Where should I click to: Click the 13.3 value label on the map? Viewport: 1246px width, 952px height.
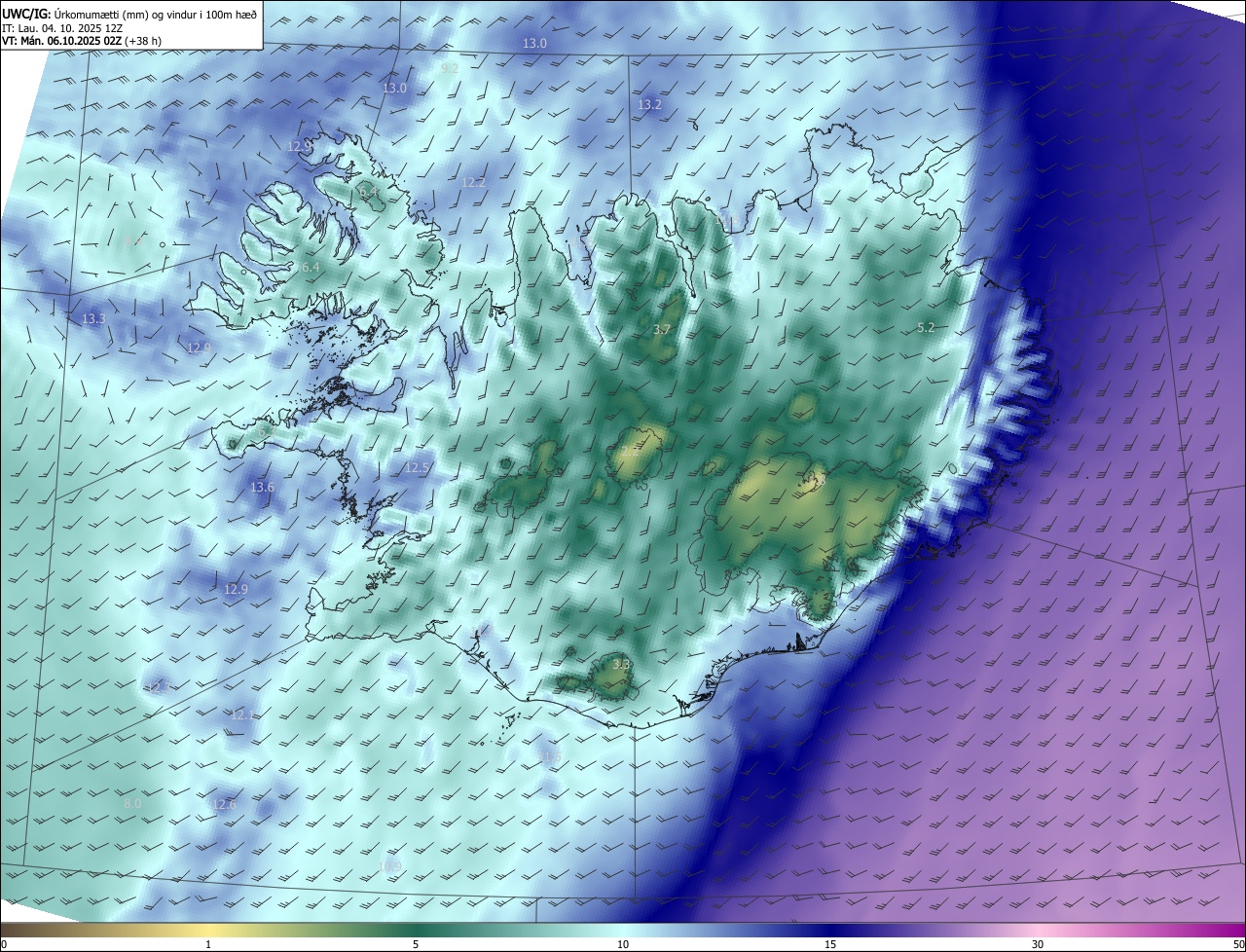tap(93, 318)
